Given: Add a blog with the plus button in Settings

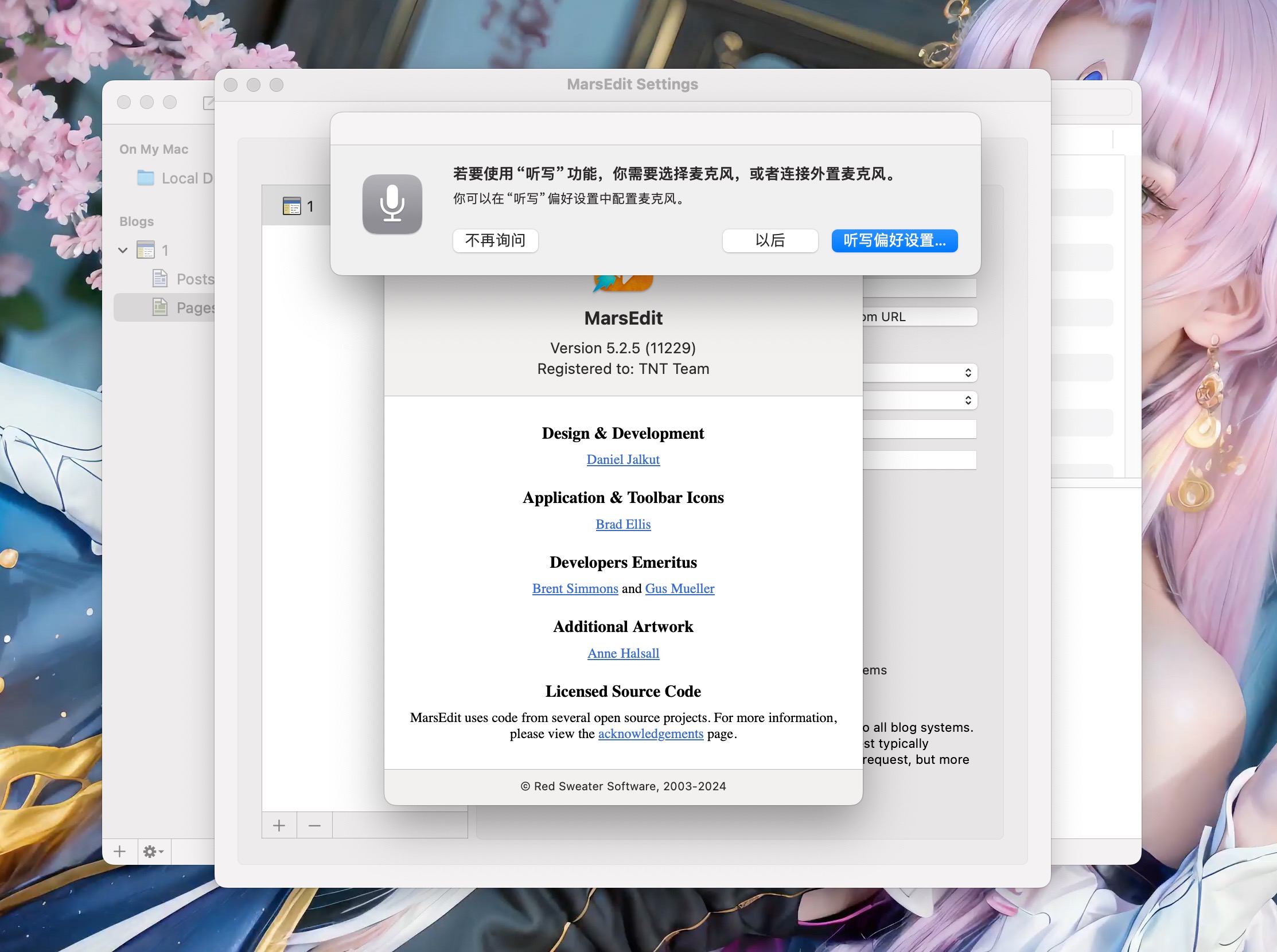Looking at the screenshot, I should tap(279, 825).
